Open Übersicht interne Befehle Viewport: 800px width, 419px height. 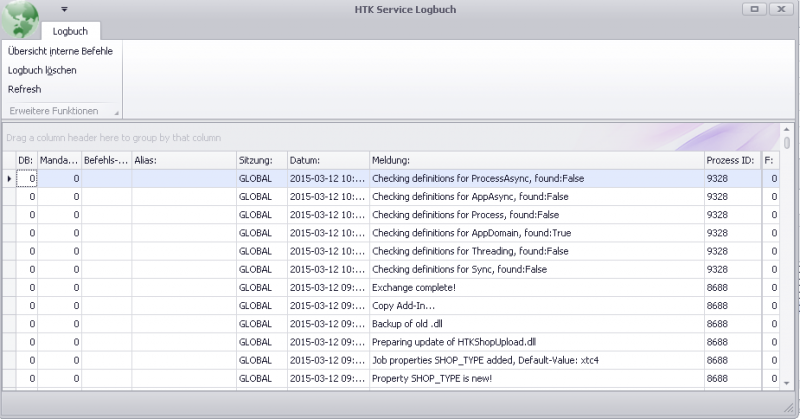[60, 51]
